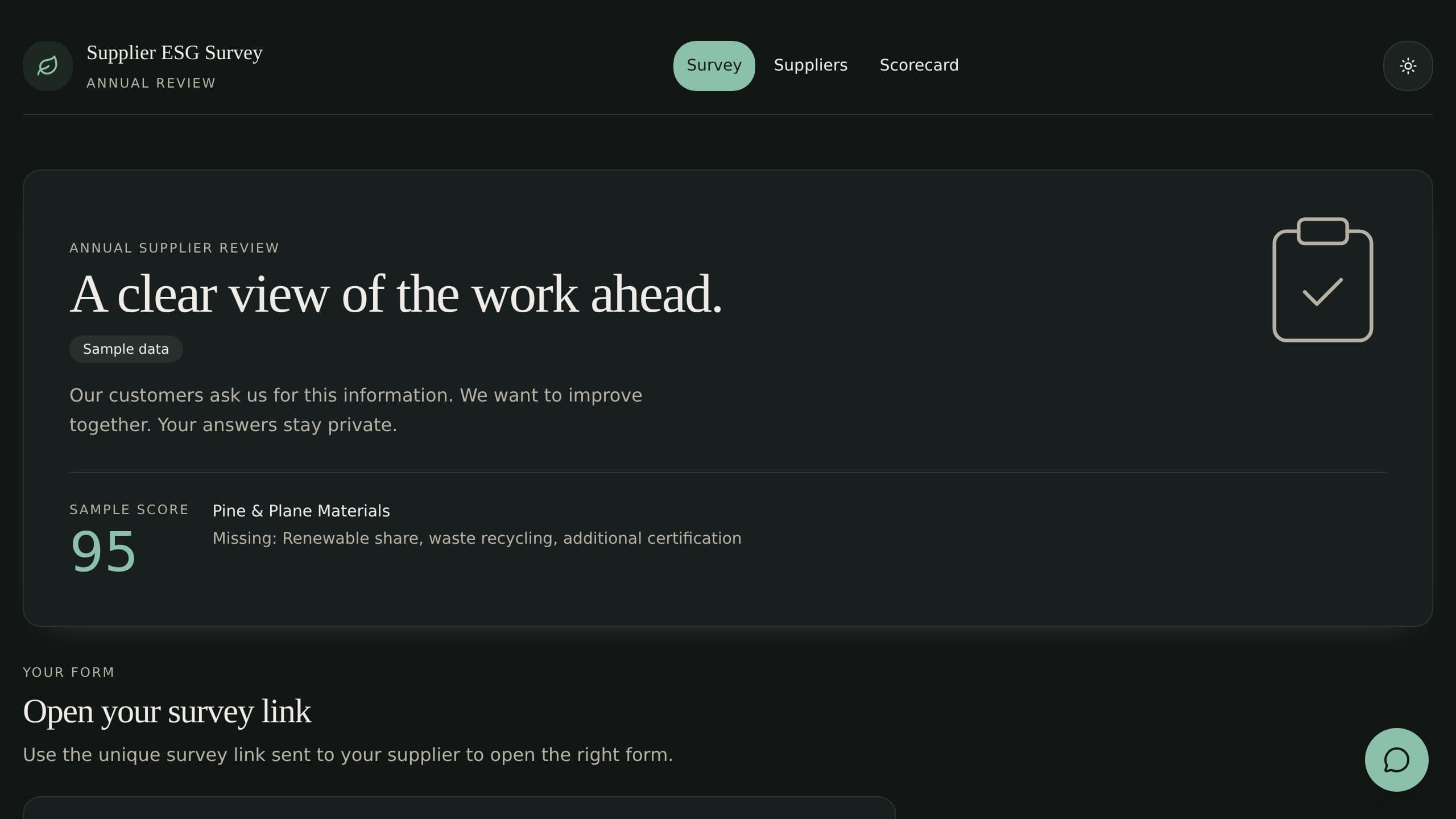Screen dimensions: 1456x819
Task: Open the Scorecard tab
Action: point(919,66)
